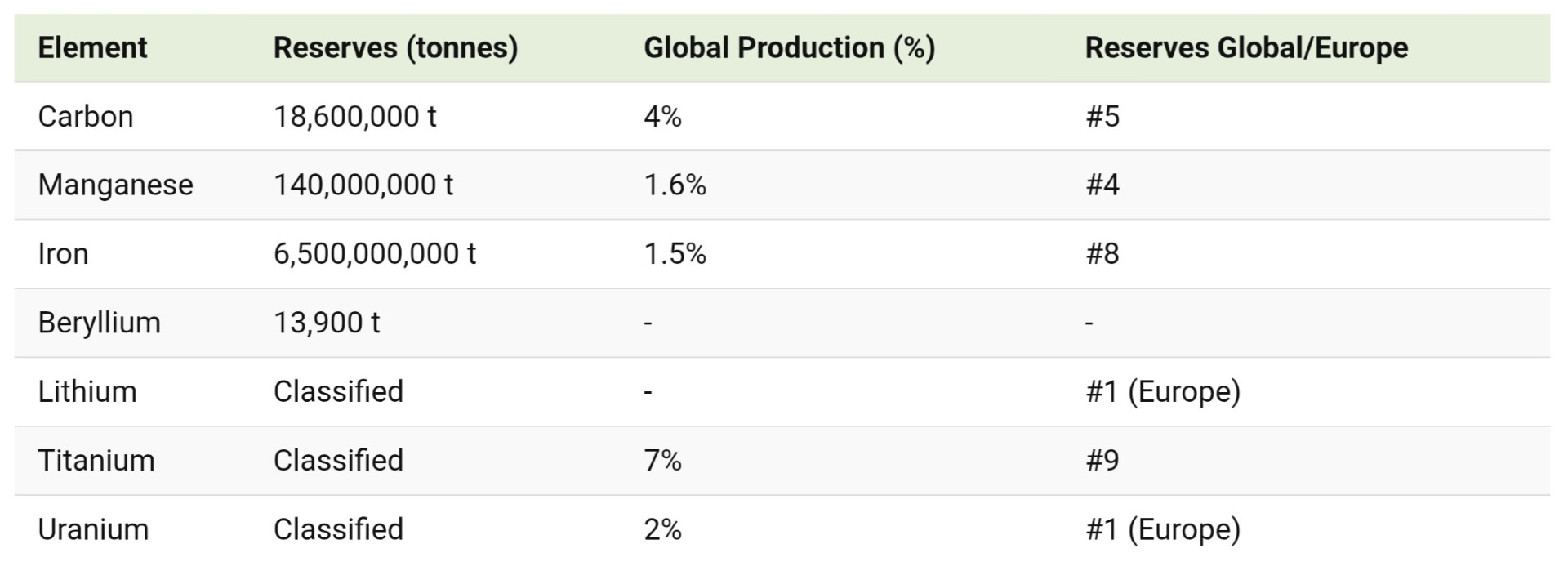
Task: Click the Element column header
Action: pos(92,47)
